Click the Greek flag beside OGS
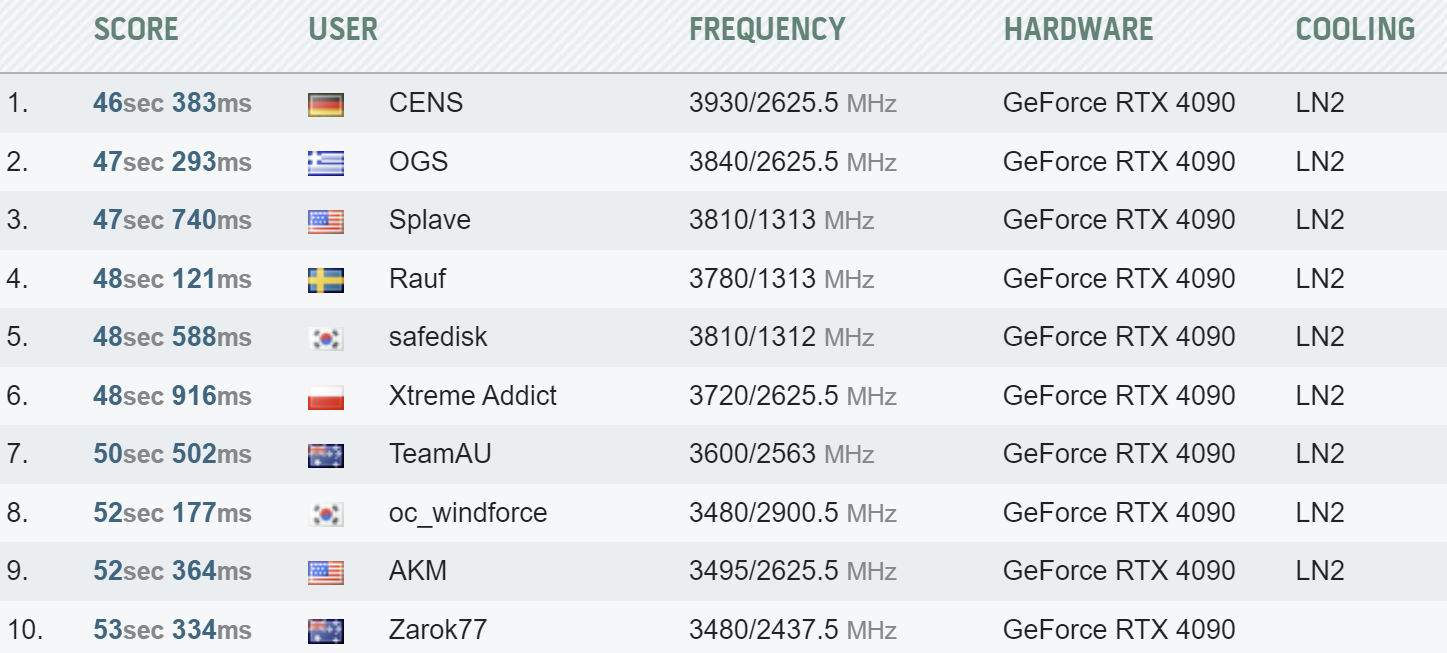1447x653 pixels. [x=326, y=162]
